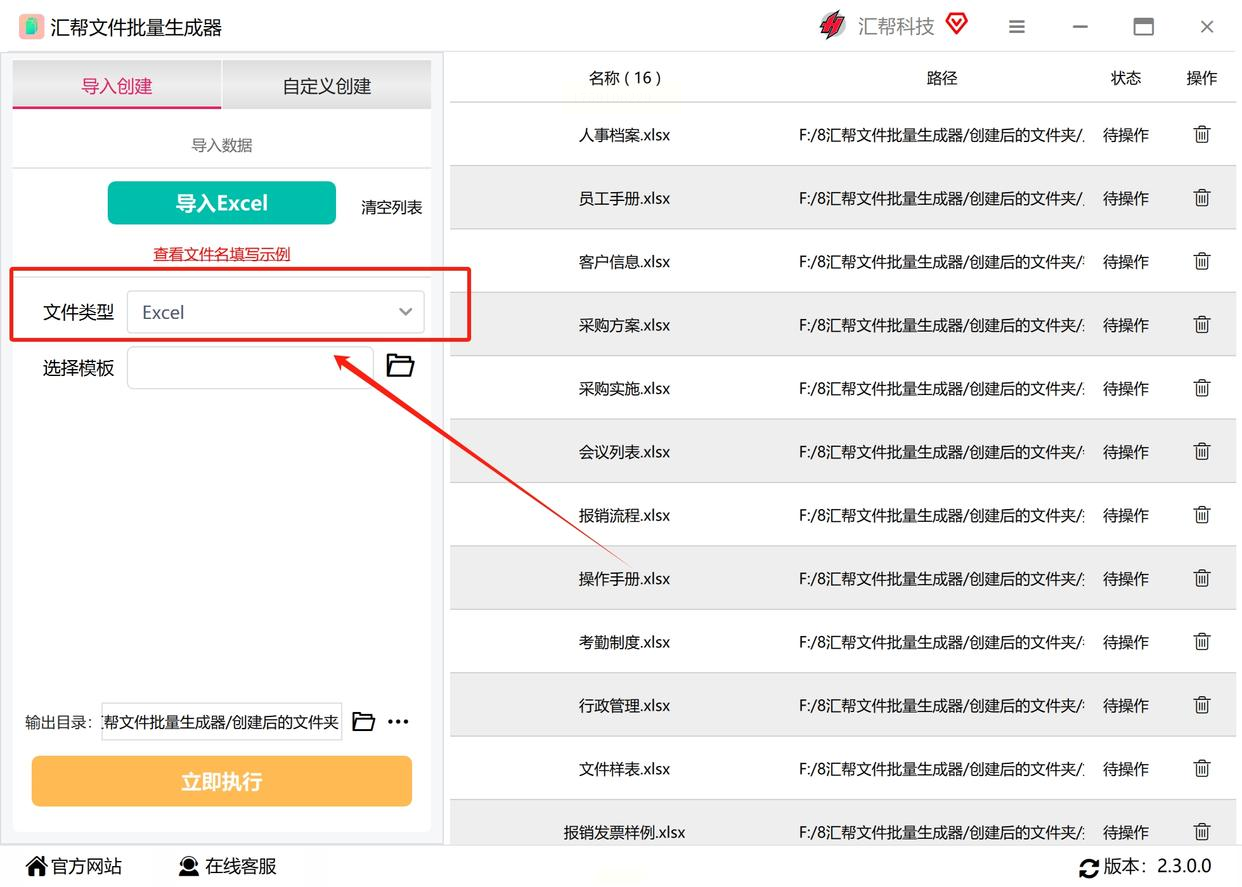The width and height of the screenshot is (1242, 887).
Task: Select the 导入创建 tab
Action: 117,86
